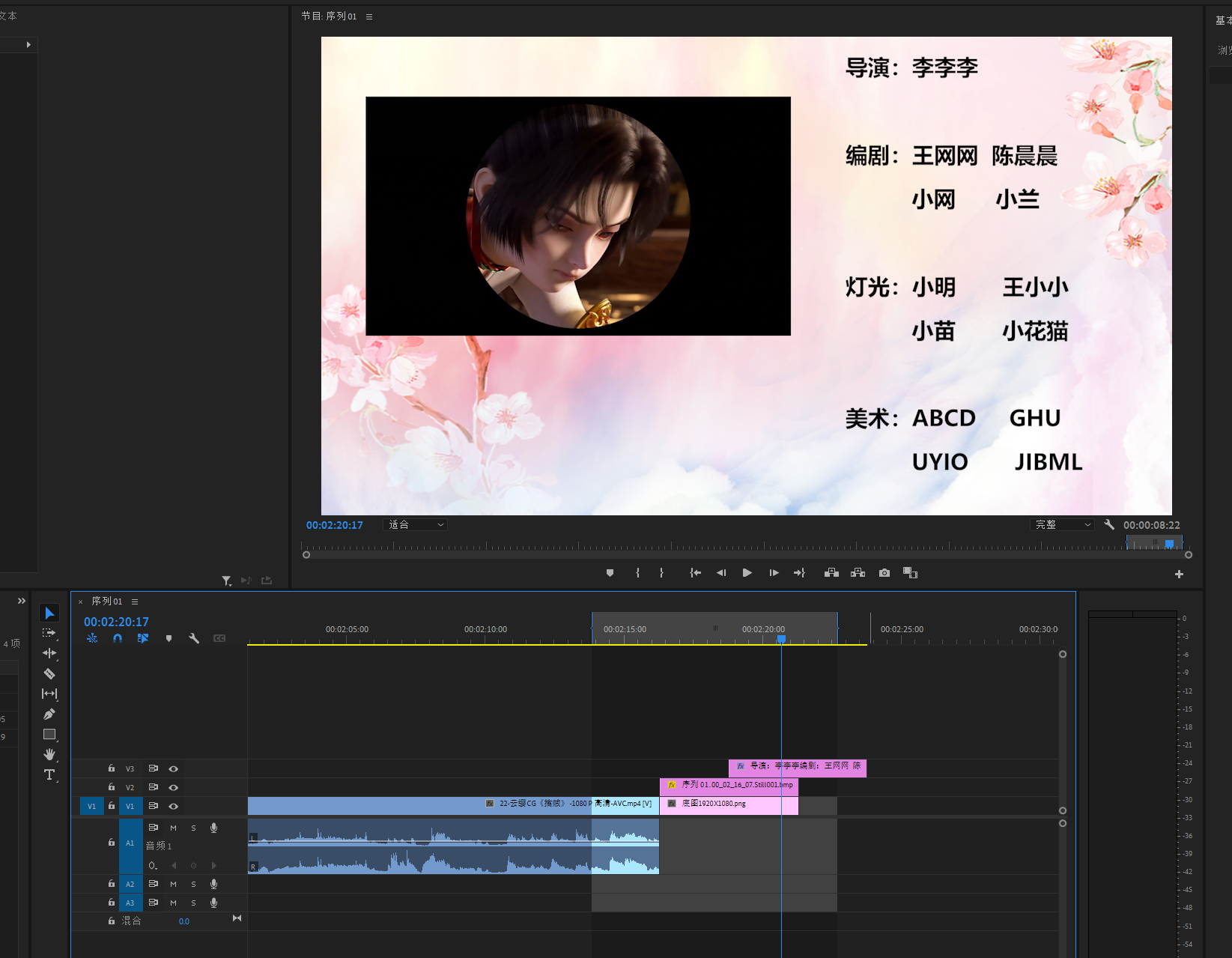Toggle lock on track V2
Viewport: 1232px width, 958px height.
click(x=112, y=787)
